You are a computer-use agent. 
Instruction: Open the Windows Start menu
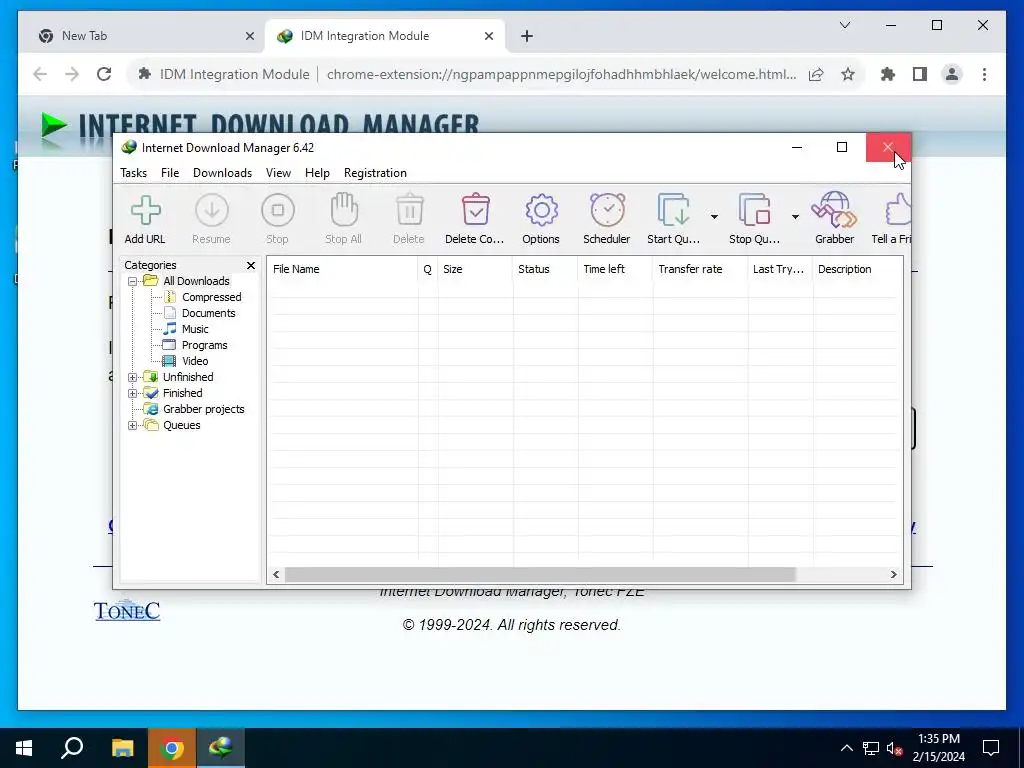point(24,748)
